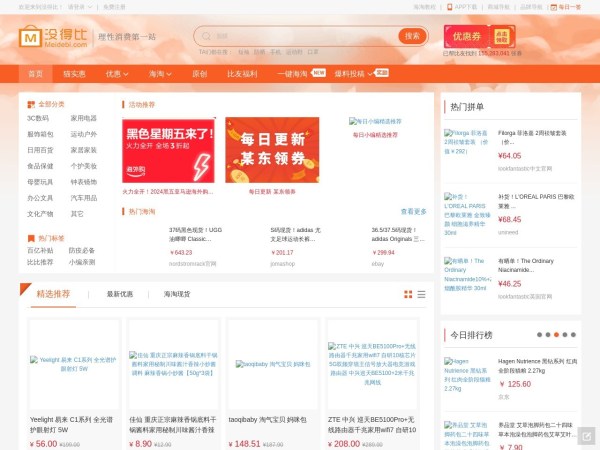The height and width of the screenshot is (450, 600).
Task: Click the search magnifier icon
Action: click(x=207, y=36)
